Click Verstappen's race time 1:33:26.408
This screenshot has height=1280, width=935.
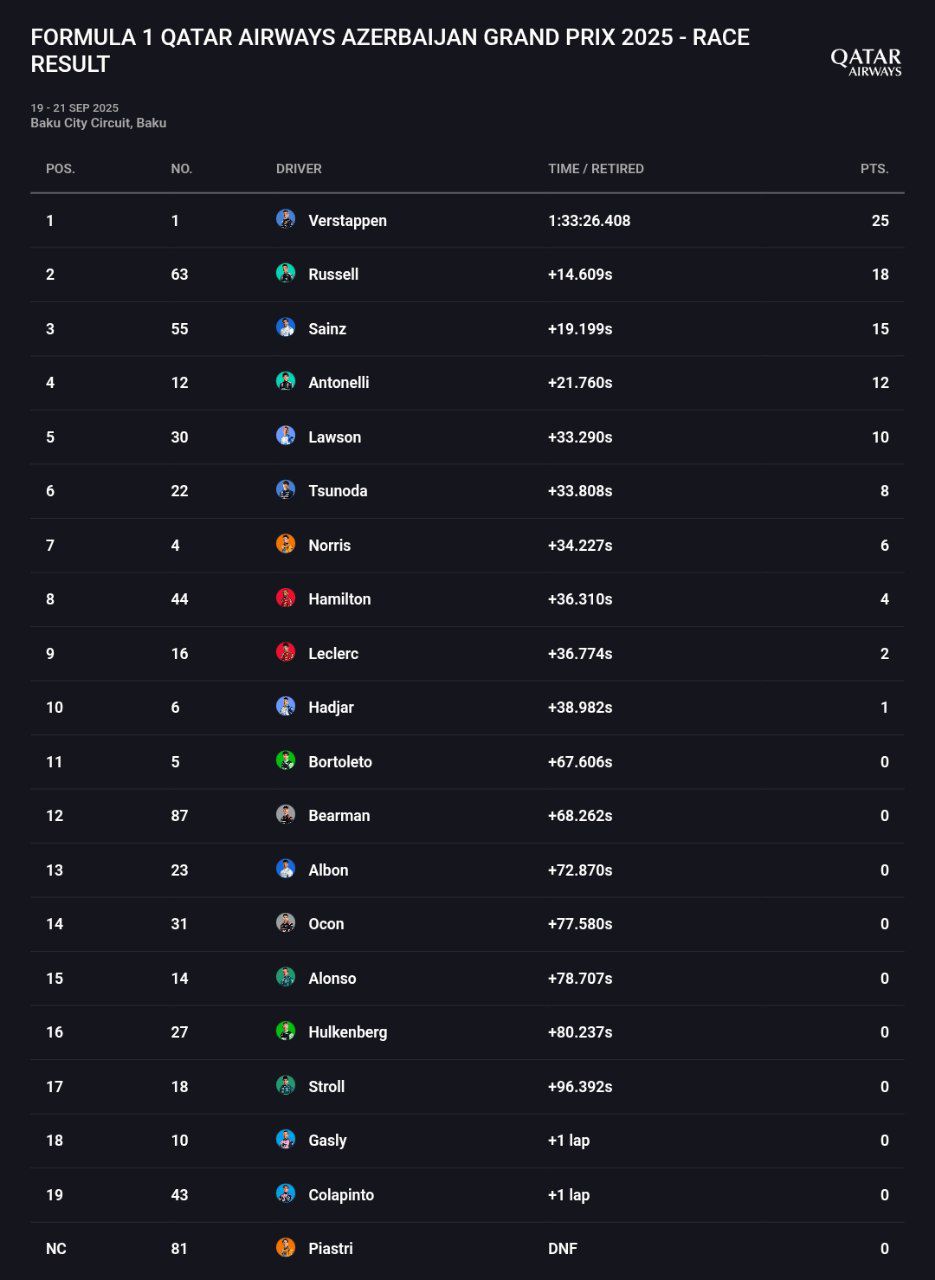point(589,220)
